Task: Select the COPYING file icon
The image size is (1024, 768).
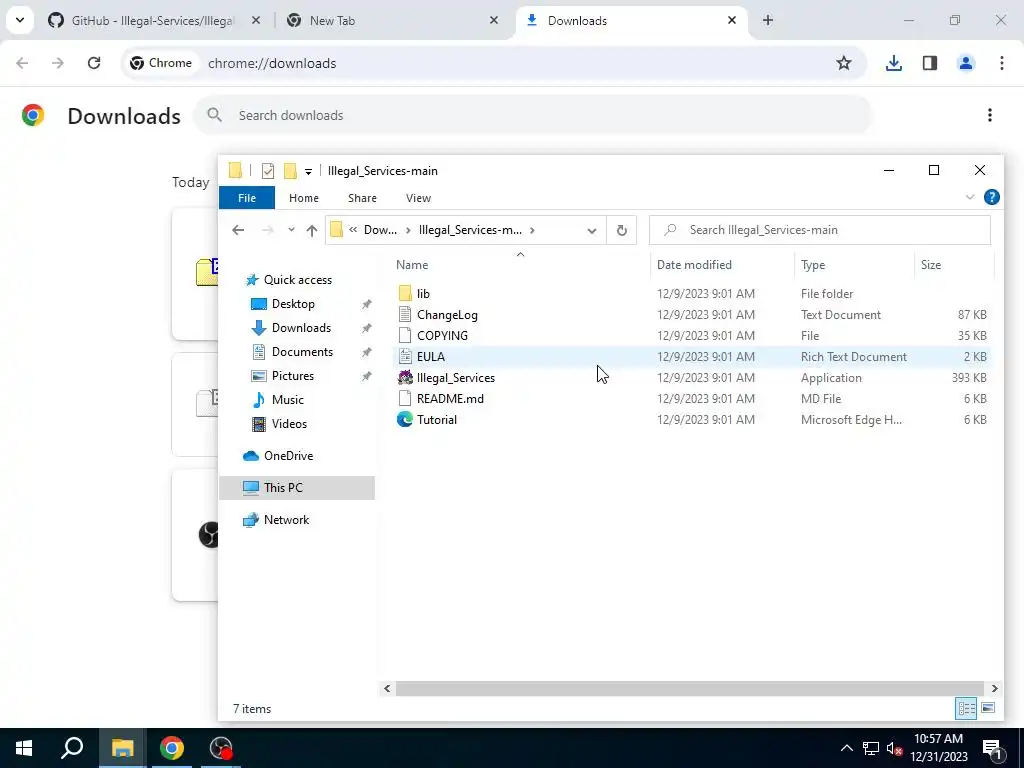Action: (405, 336)
